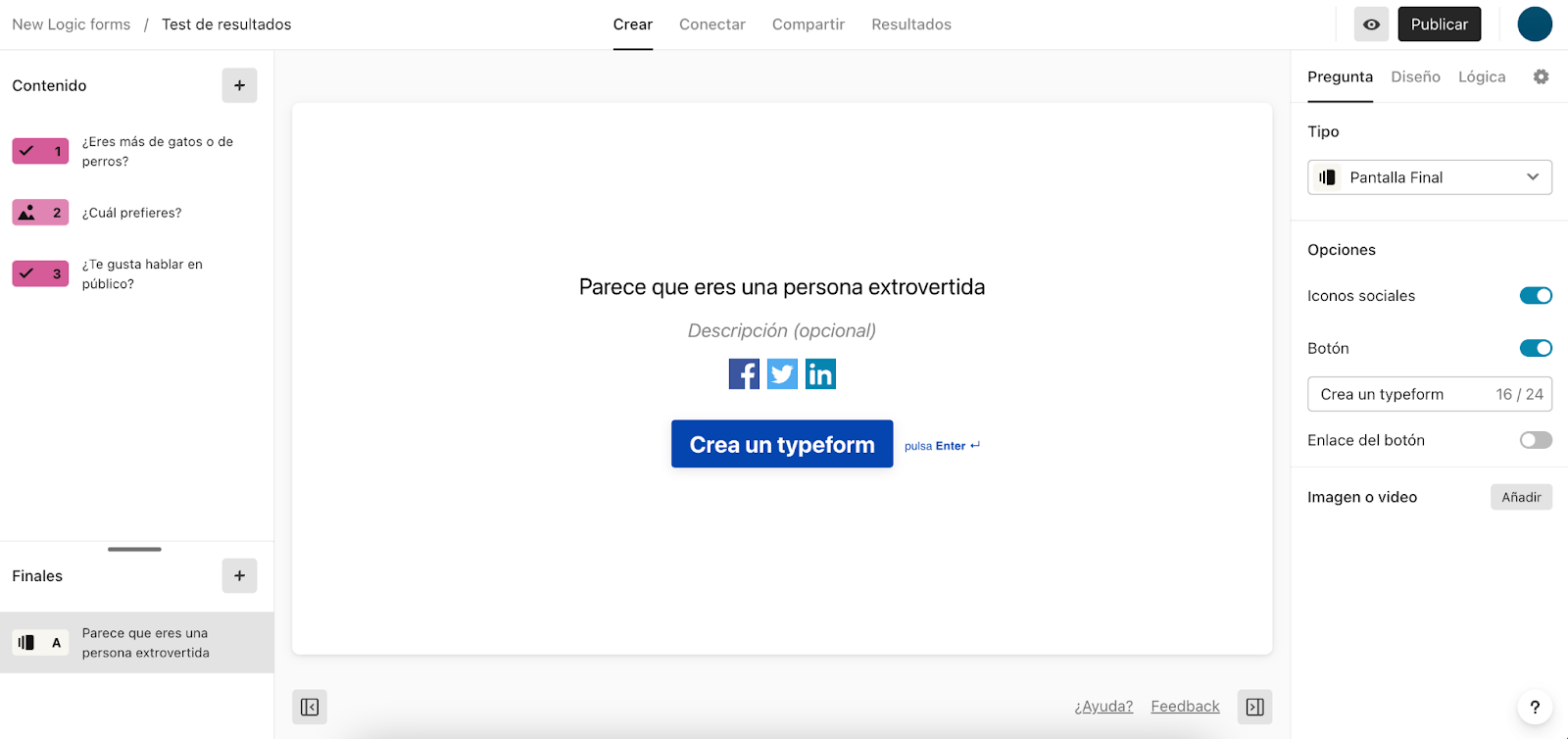Click the eye preview icon

point(1371,25)
